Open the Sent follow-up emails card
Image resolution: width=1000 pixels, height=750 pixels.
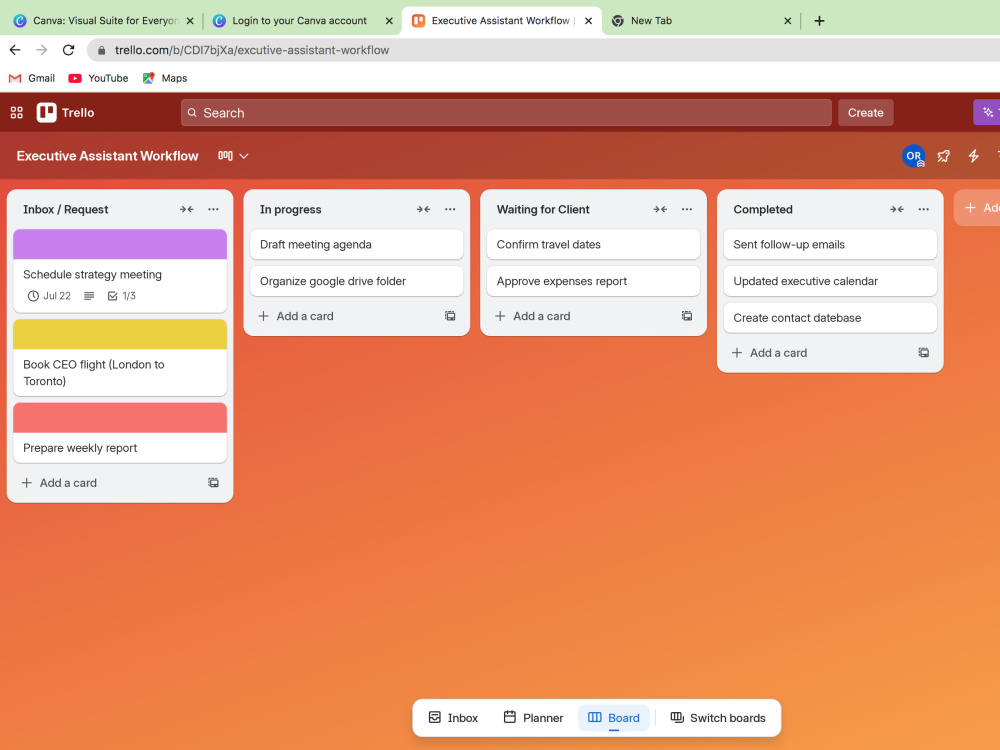pos(830,244)
